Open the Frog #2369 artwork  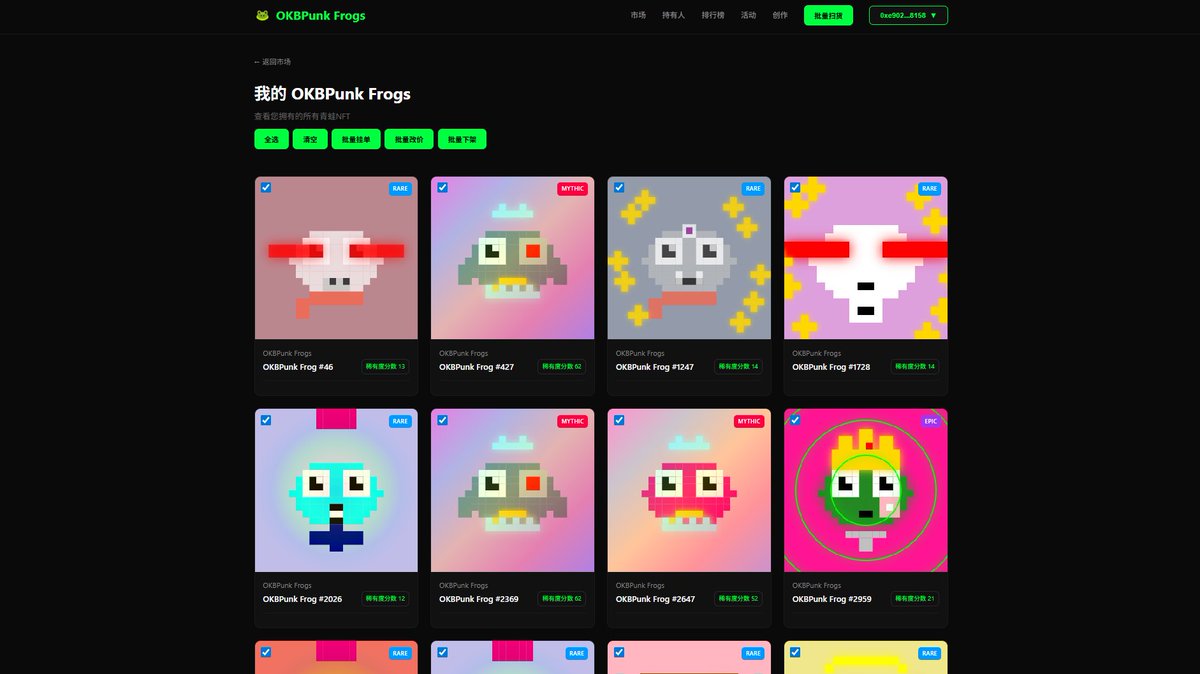tap(512, 490)
